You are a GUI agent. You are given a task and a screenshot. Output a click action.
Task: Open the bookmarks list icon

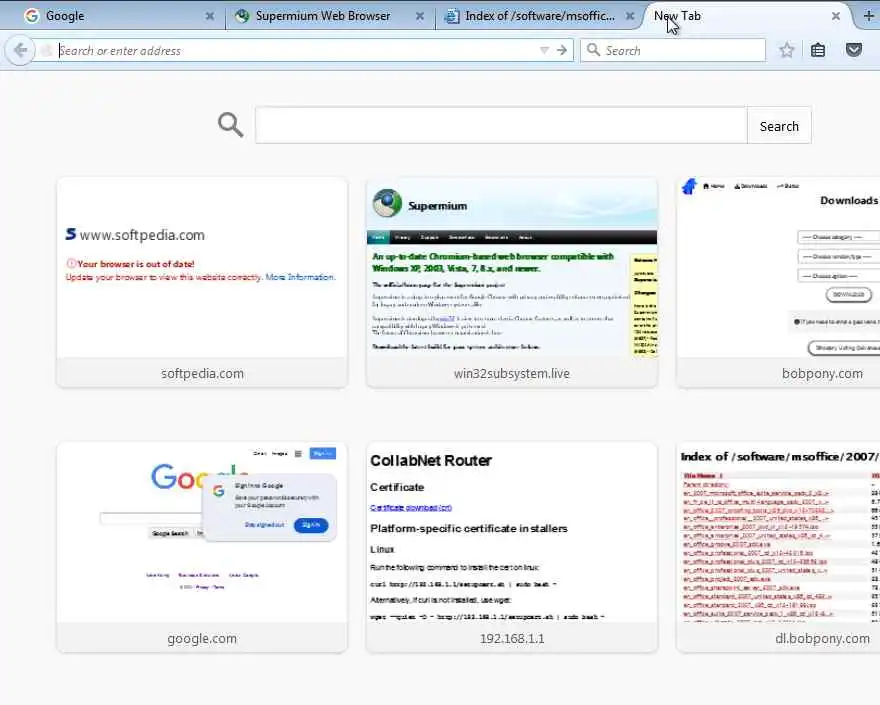tap(818, 51)
